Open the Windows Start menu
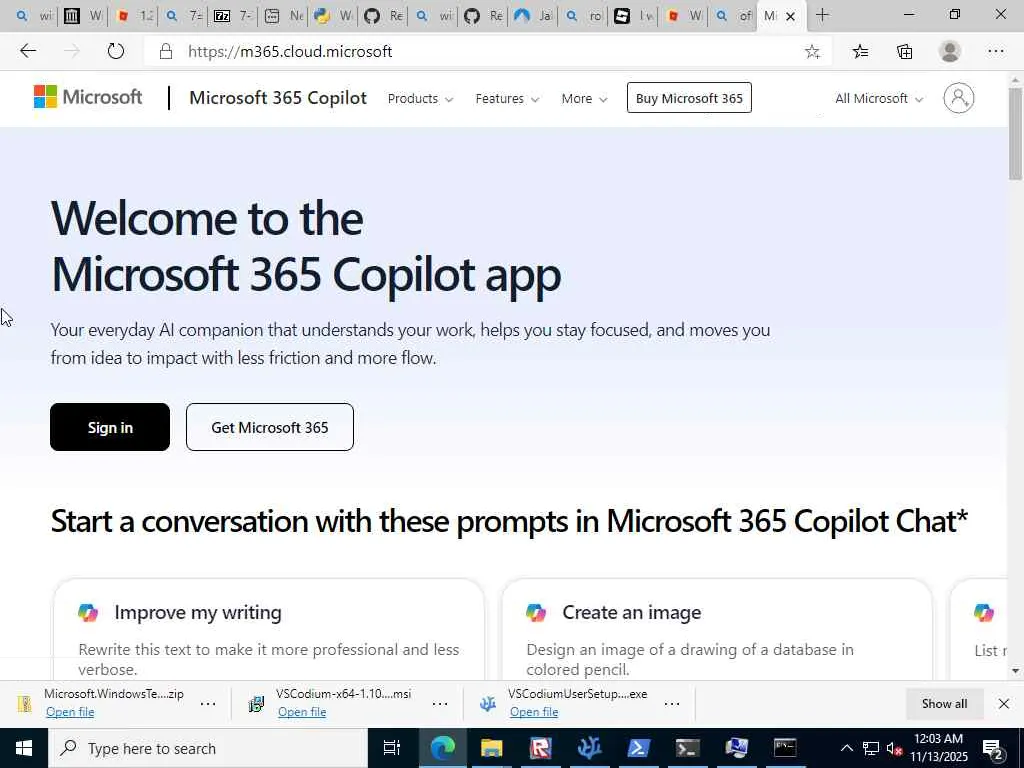This screenshot has height=768, width=1024. pos(24,748)
